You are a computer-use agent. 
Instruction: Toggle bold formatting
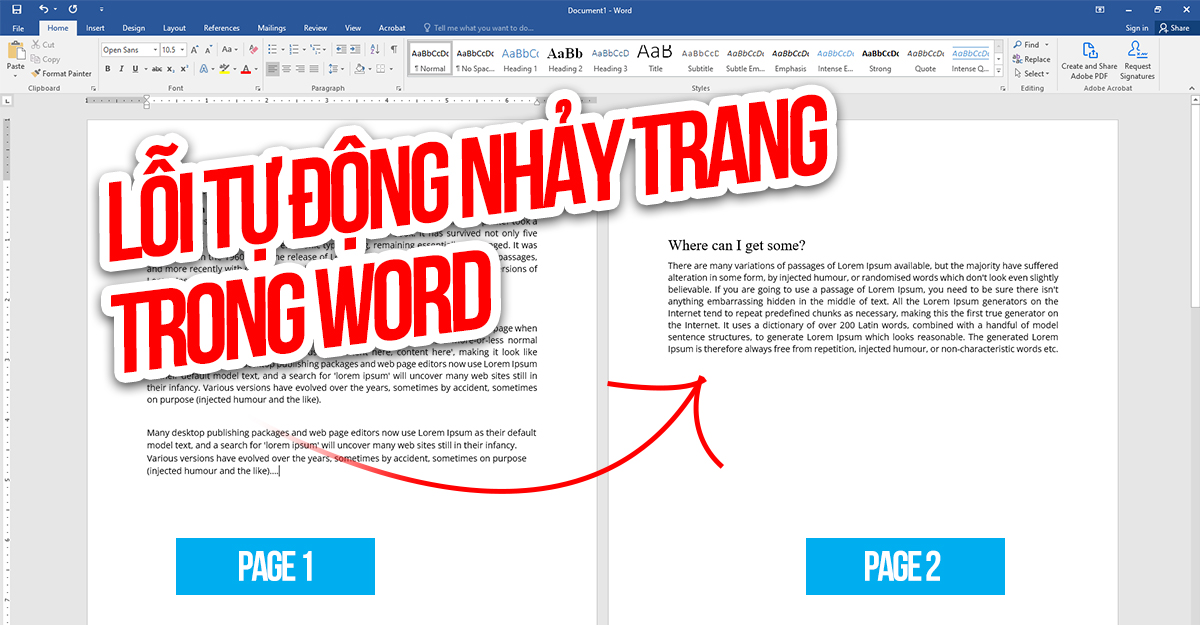(108, 69)
